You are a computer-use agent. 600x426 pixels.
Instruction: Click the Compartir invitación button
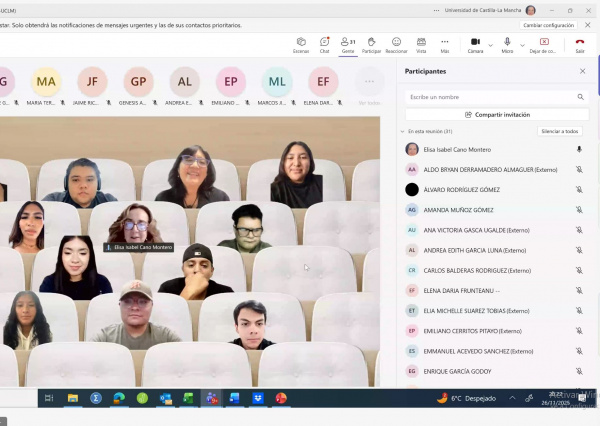click(497, 114)
